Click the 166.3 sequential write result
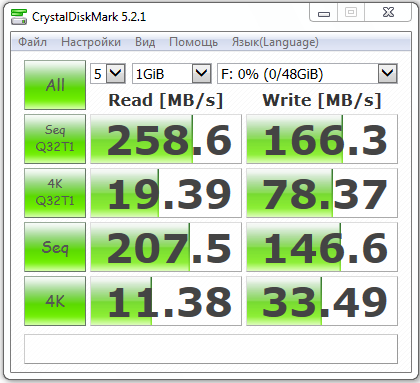The image size is (420, 383). 322,139
